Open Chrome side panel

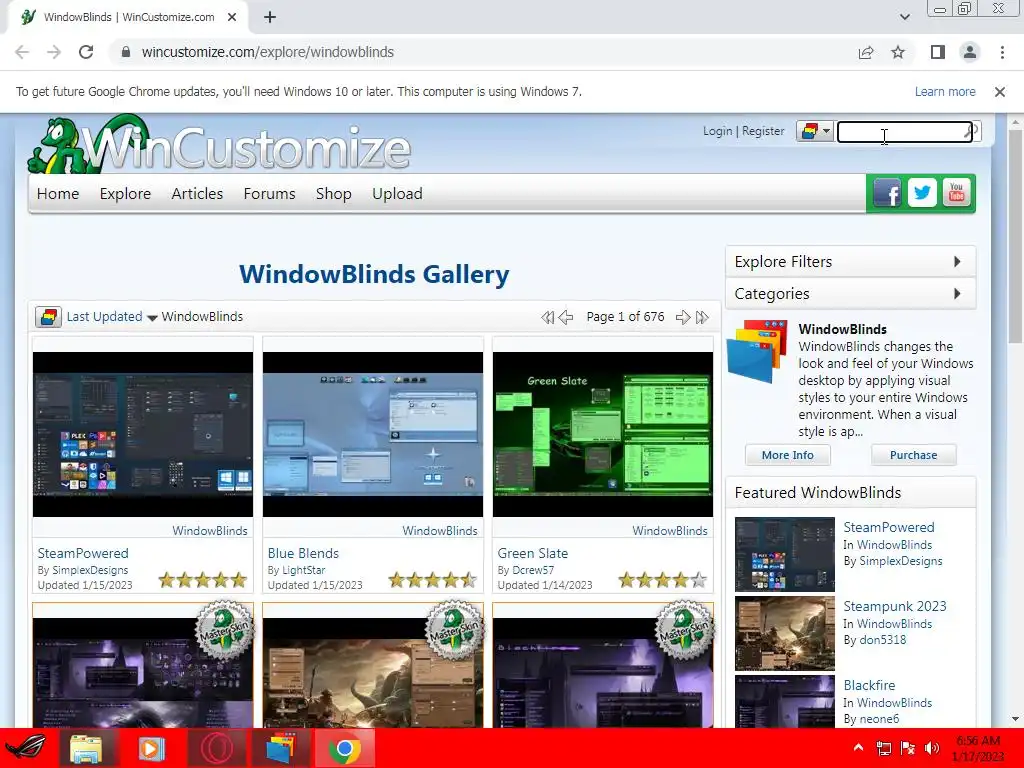tap(938, 52)
